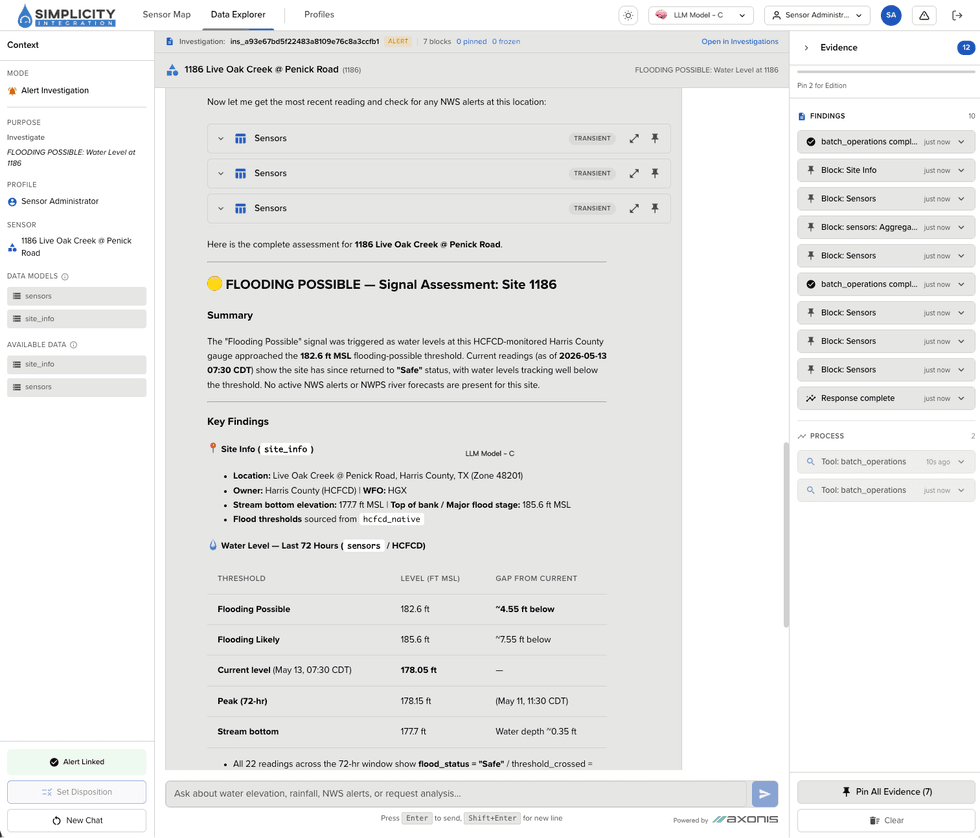
Task: Click Open in Investigations link
Action: pyautogui.click(x=739, y=41)
